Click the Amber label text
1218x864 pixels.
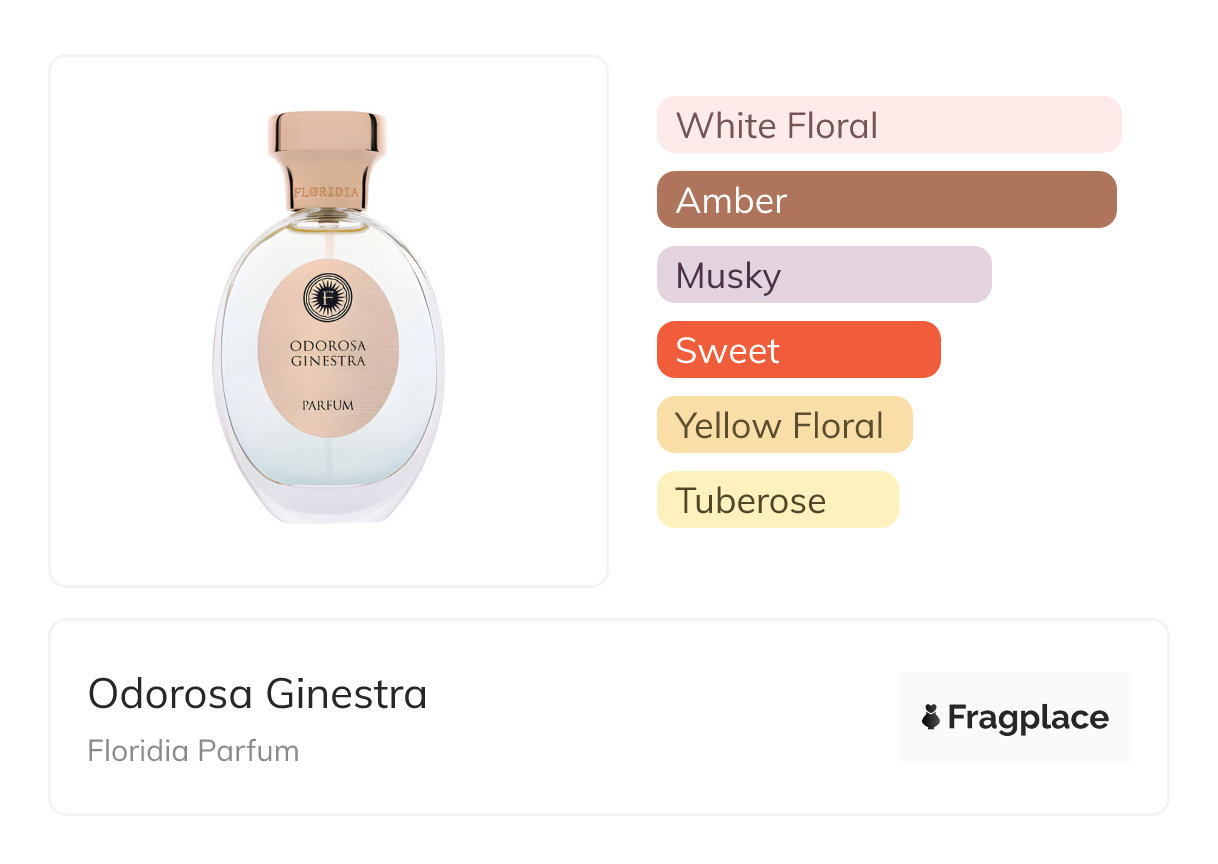pyautogui.click(x=732, y=200)
